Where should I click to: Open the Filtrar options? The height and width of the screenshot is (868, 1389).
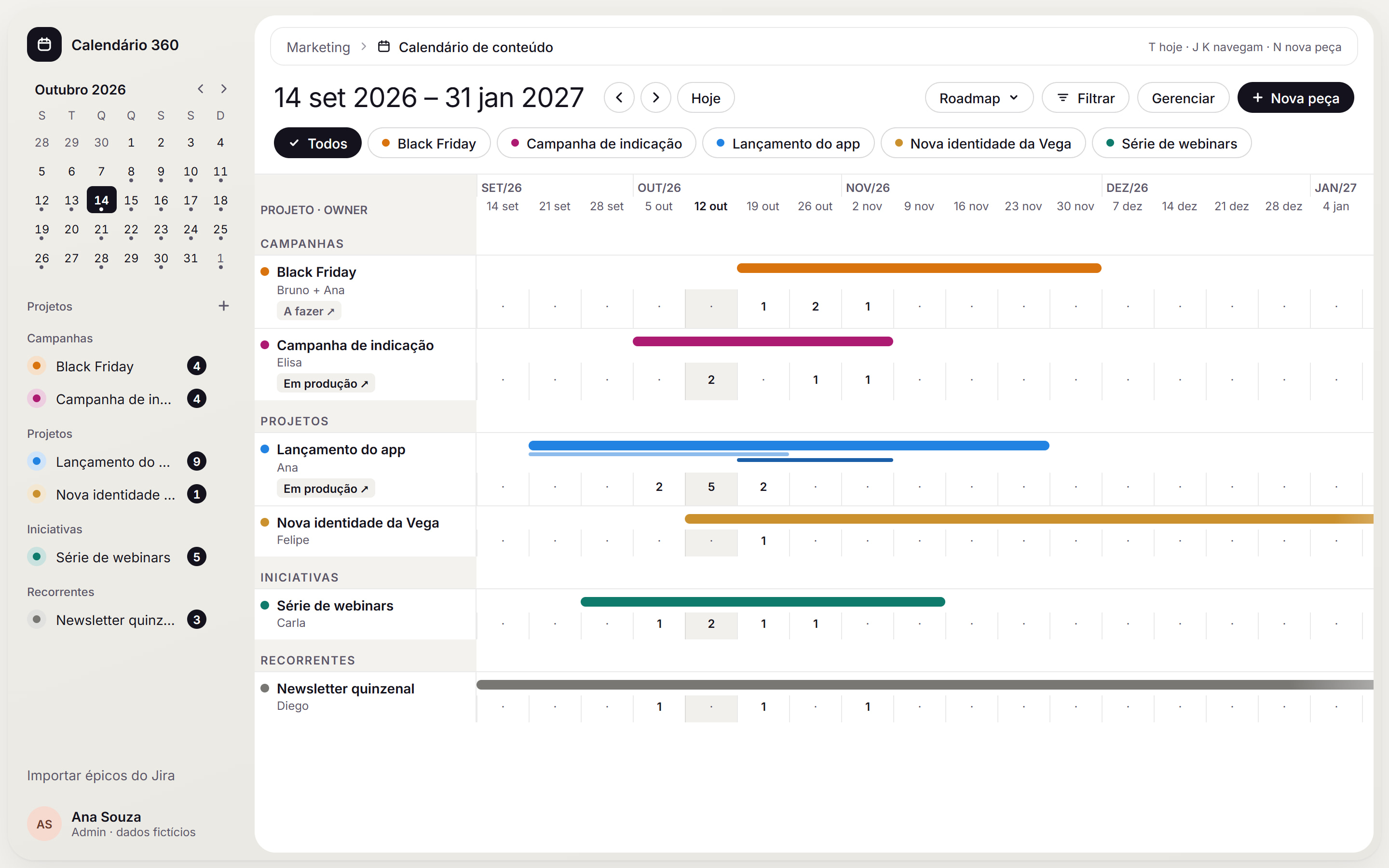tap(1085, 97)
